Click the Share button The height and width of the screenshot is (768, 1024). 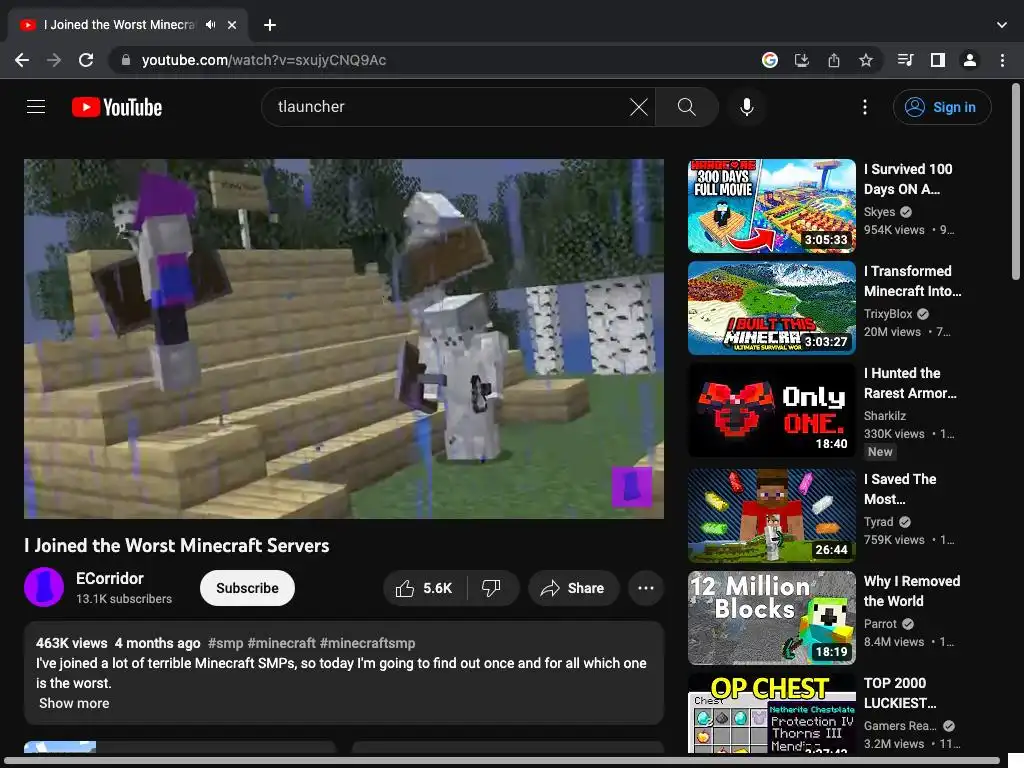pyautogui.click(x=573, y=588)
